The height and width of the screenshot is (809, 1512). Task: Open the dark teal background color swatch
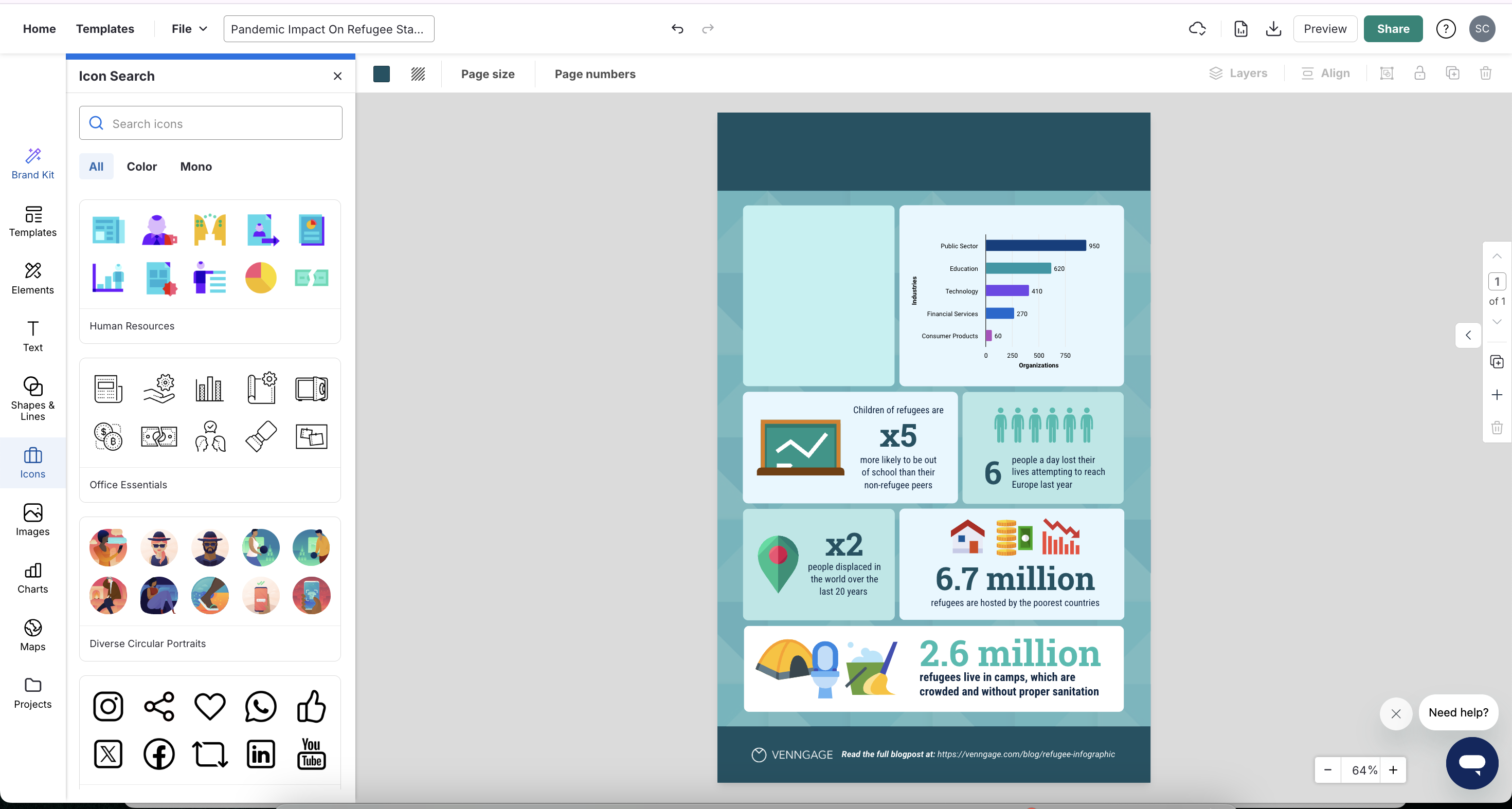(x=381, y=74)
